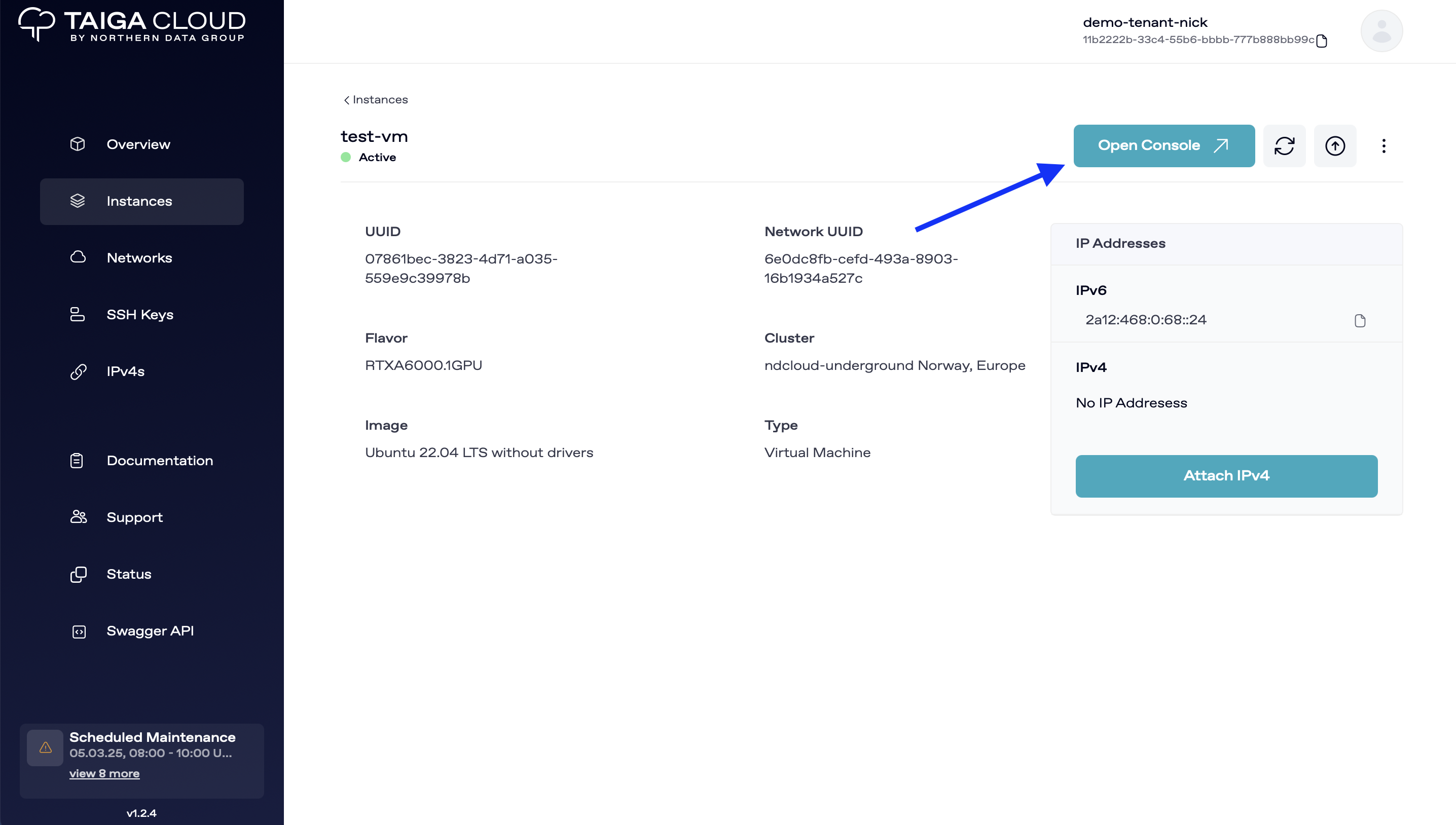Image resolution: width=1456 pixels, height=825 pixels.
Task: Click the refresh instance icon button
Action: click(1284, 145)
